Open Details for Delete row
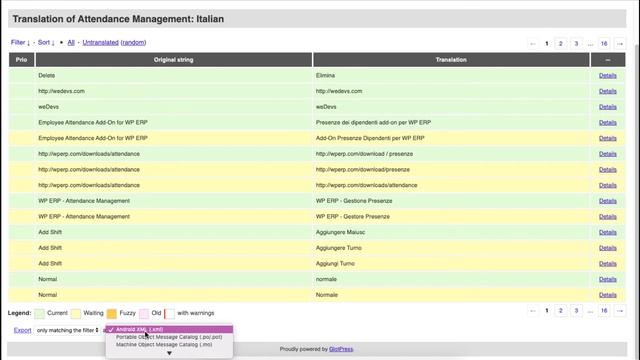This screenshot has height=360, width=640. 607,76
